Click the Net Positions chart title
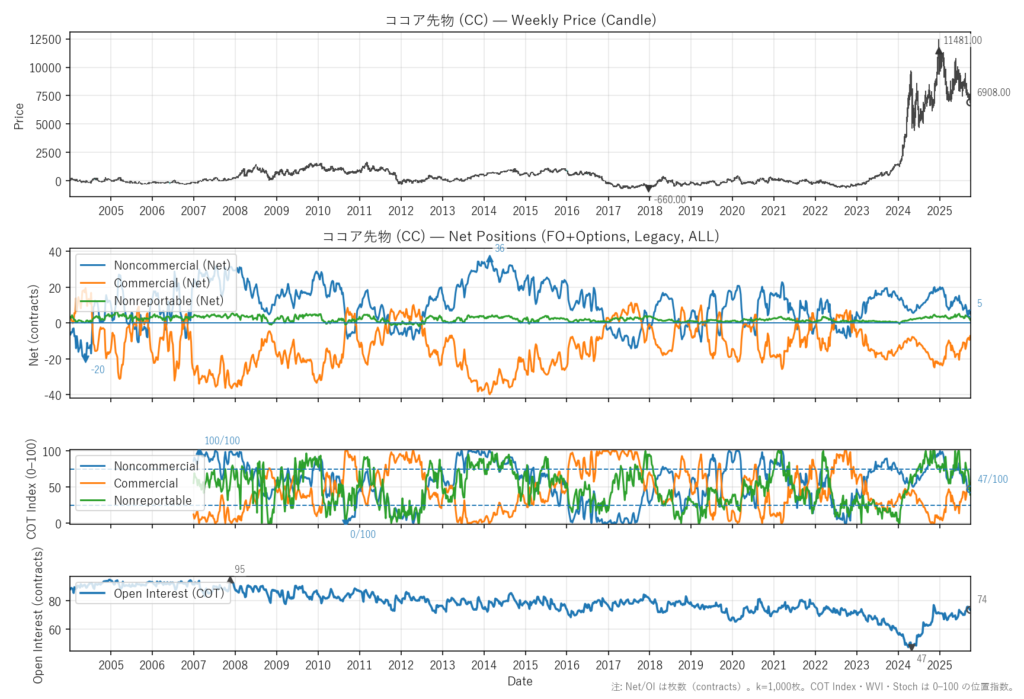The image size is (1024, 699). click(521, 237)
